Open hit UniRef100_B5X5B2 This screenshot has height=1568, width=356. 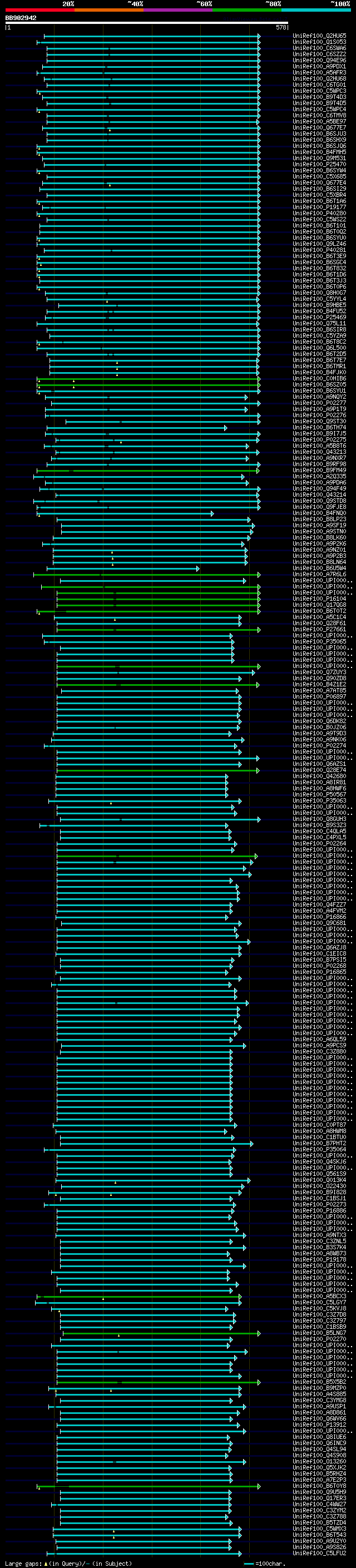pyautogui.click(x=319, y=1382)
